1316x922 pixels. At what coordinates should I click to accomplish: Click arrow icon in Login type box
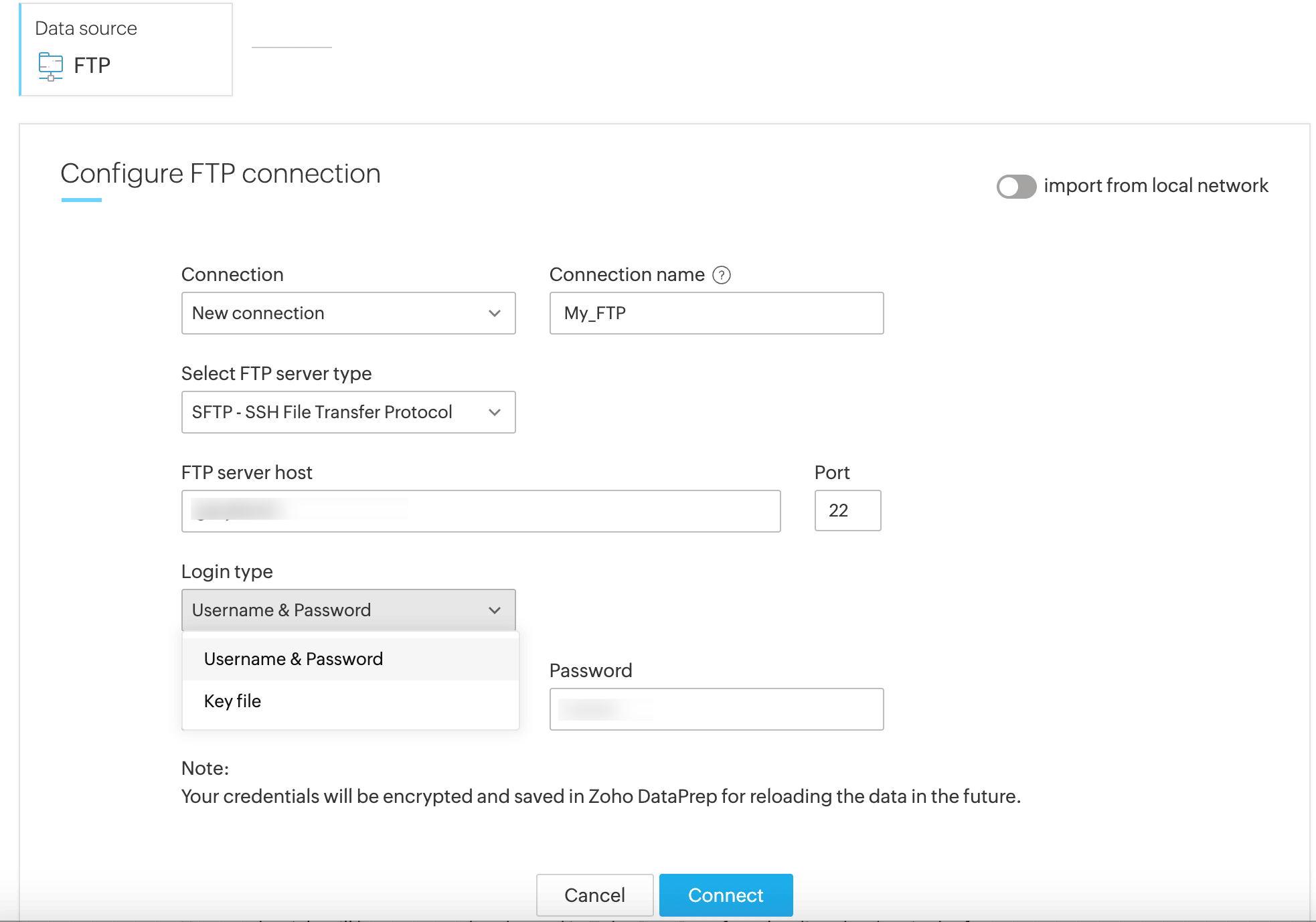click(495, 610)
